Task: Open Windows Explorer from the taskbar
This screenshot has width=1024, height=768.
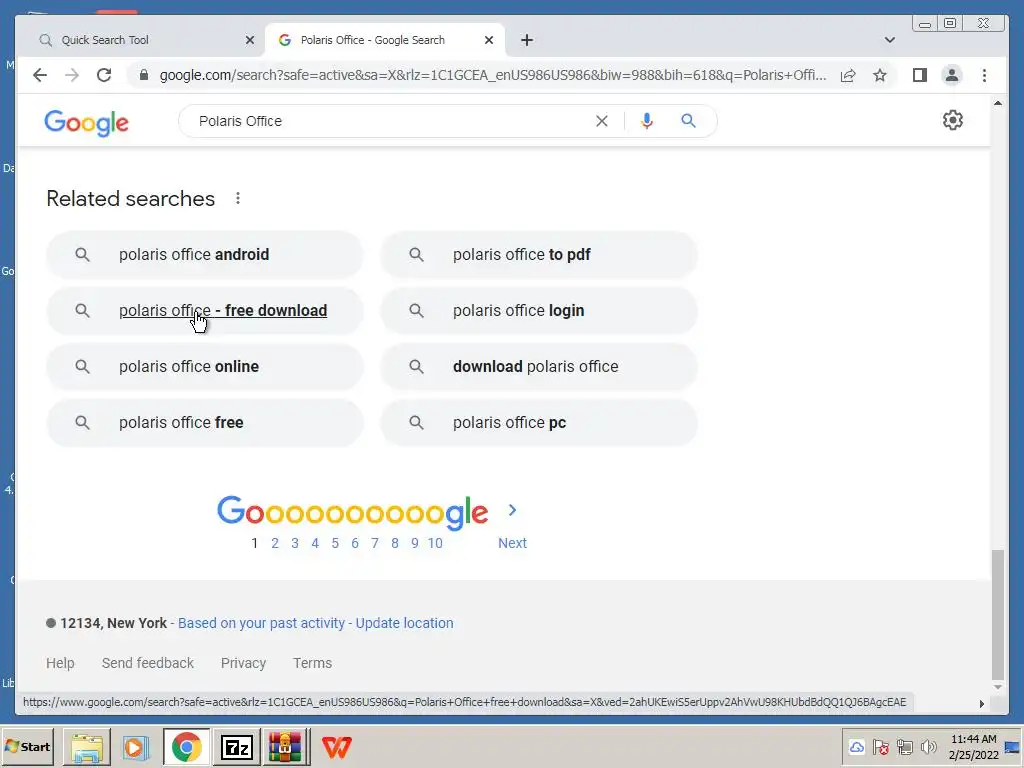Action: tap(87, 747)
